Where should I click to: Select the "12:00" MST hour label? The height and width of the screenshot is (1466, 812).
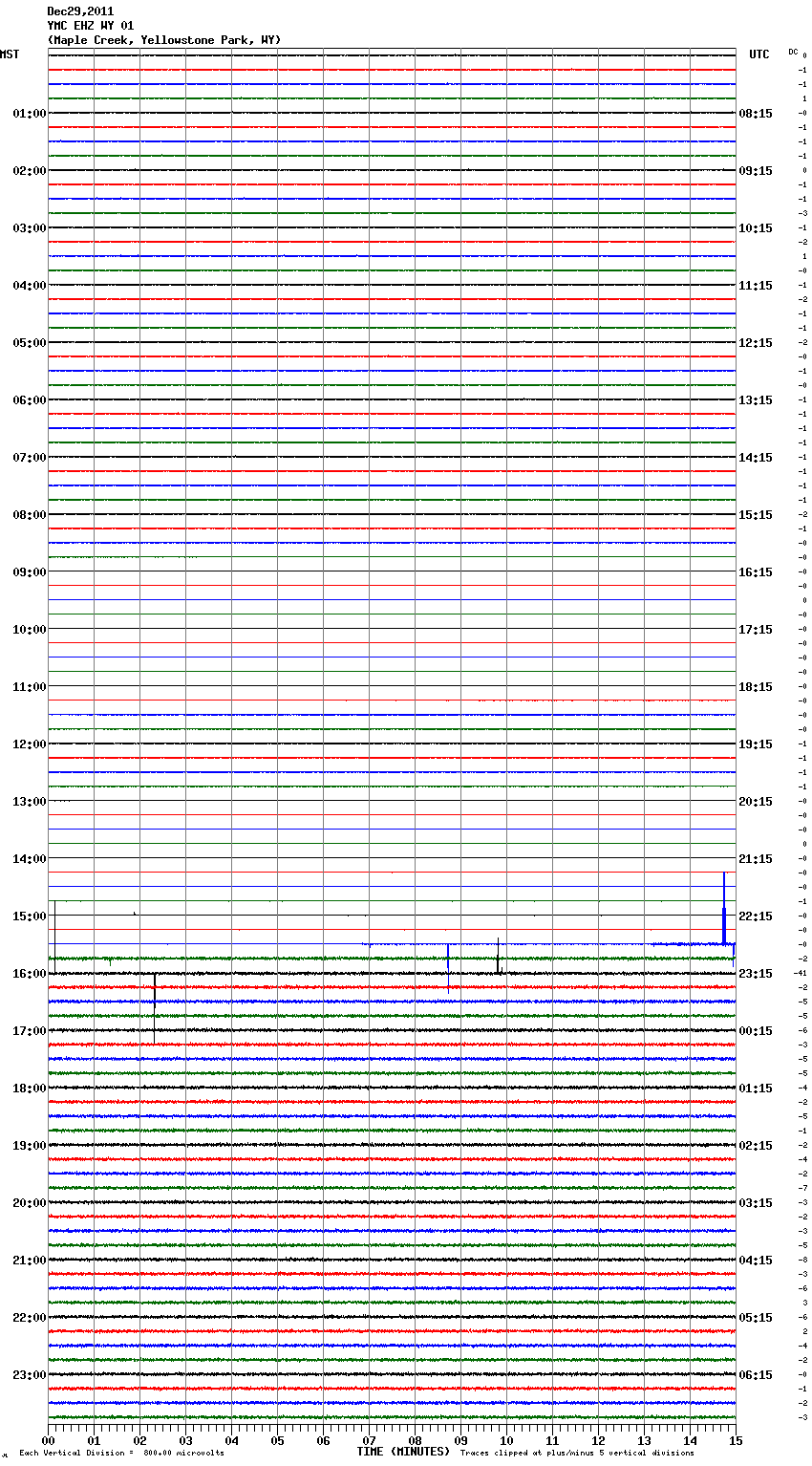(x=30, y=744)
